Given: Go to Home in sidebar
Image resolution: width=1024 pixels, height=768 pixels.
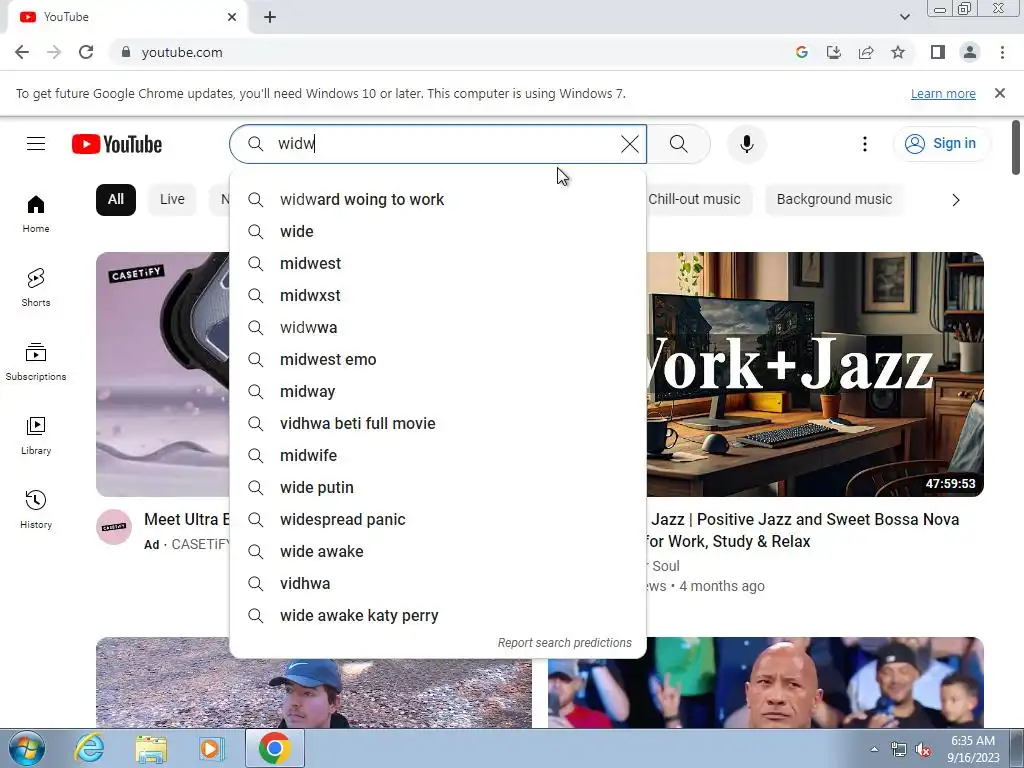Looking at the screenshot, I should tap(36, 214).
